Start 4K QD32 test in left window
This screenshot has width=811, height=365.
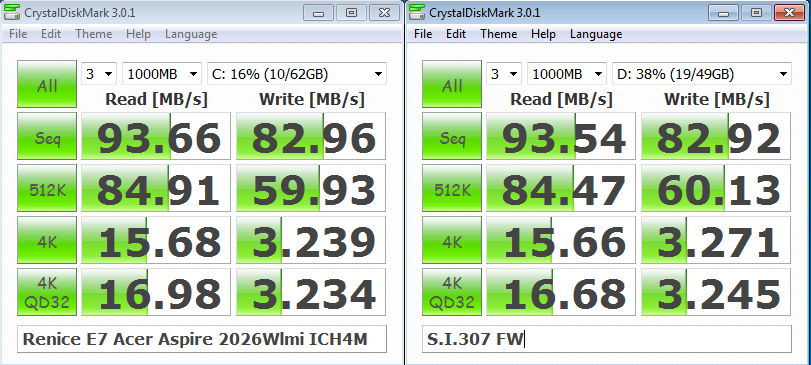click(x=47, y=292)
